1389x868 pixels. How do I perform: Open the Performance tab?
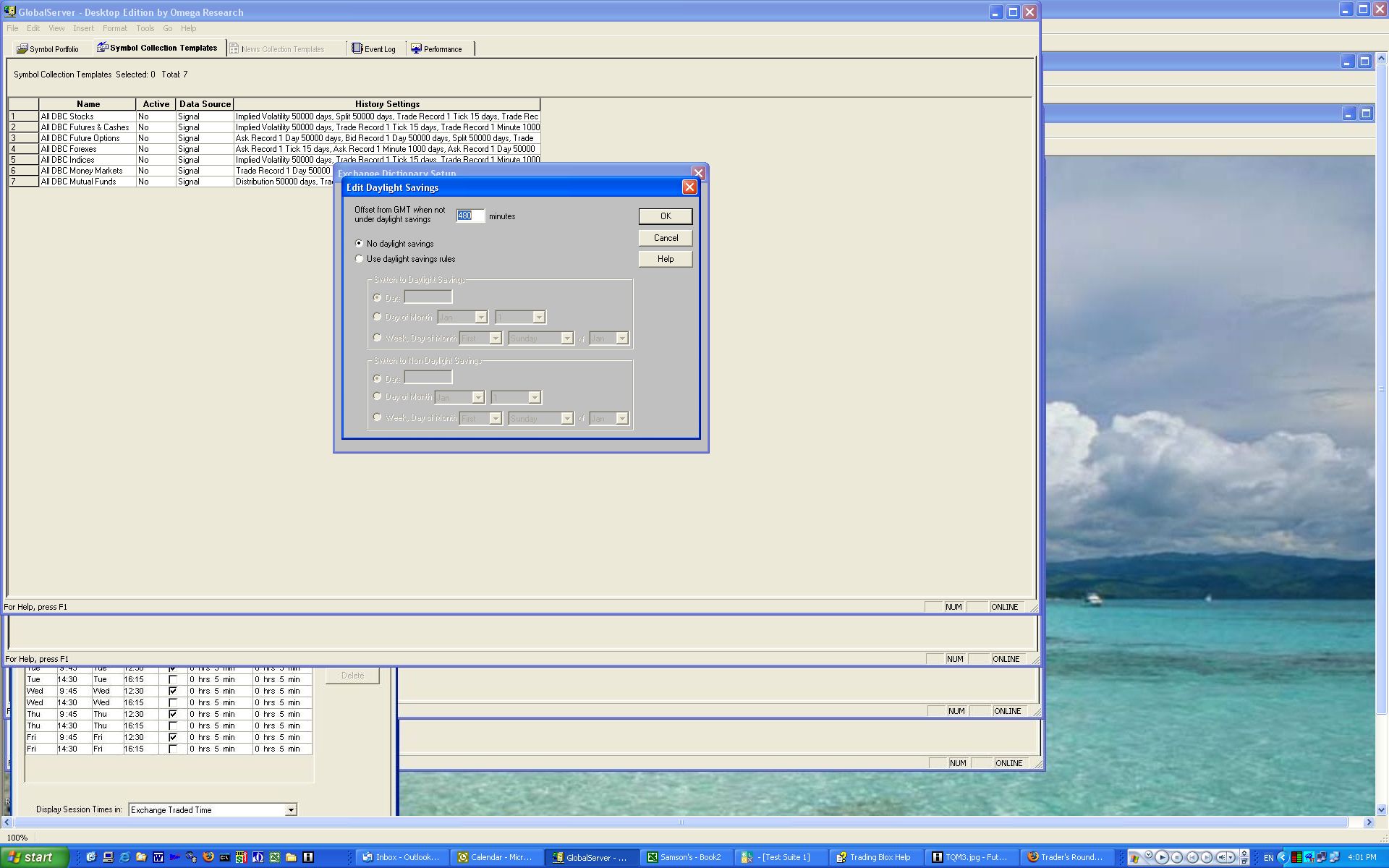[x=436, y=49]
